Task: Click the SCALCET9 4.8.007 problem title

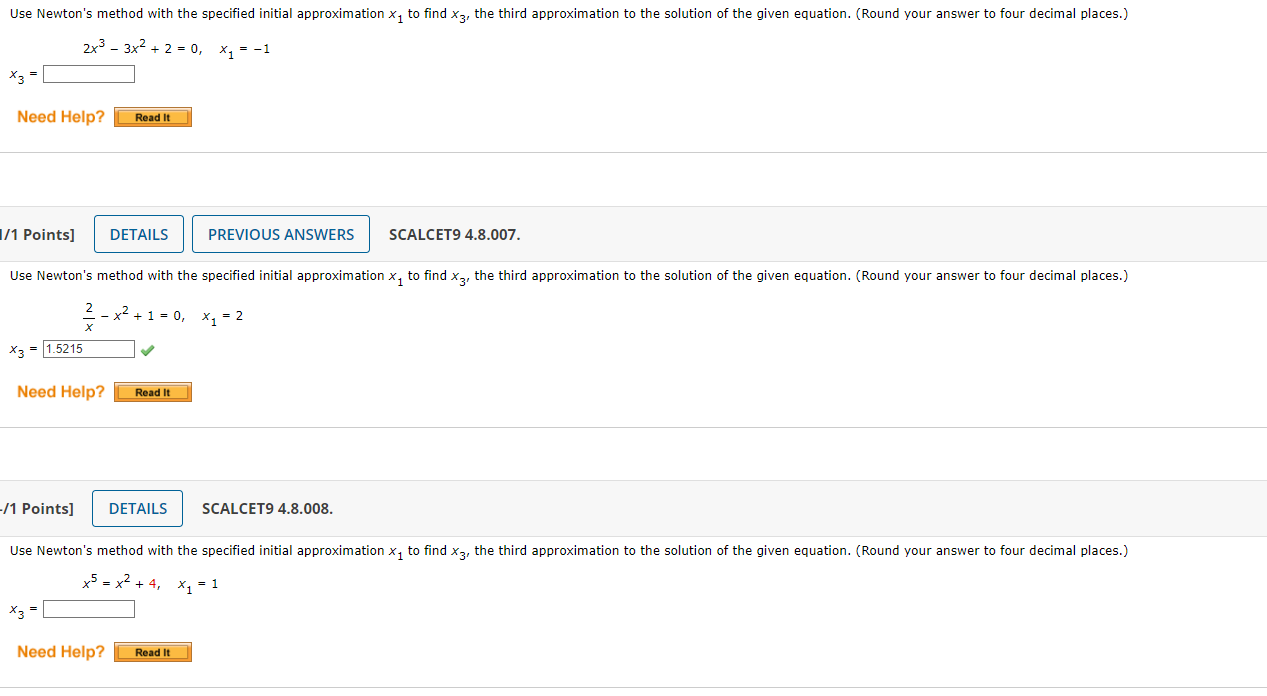Action: point(453,233)
